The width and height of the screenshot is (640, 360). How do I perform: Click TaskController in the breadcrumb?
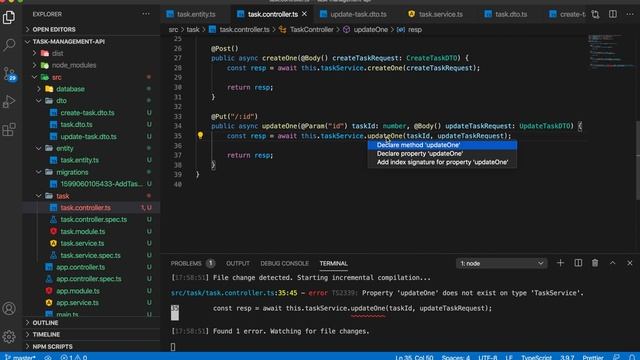pyautogui.click(x=311, y=29)
